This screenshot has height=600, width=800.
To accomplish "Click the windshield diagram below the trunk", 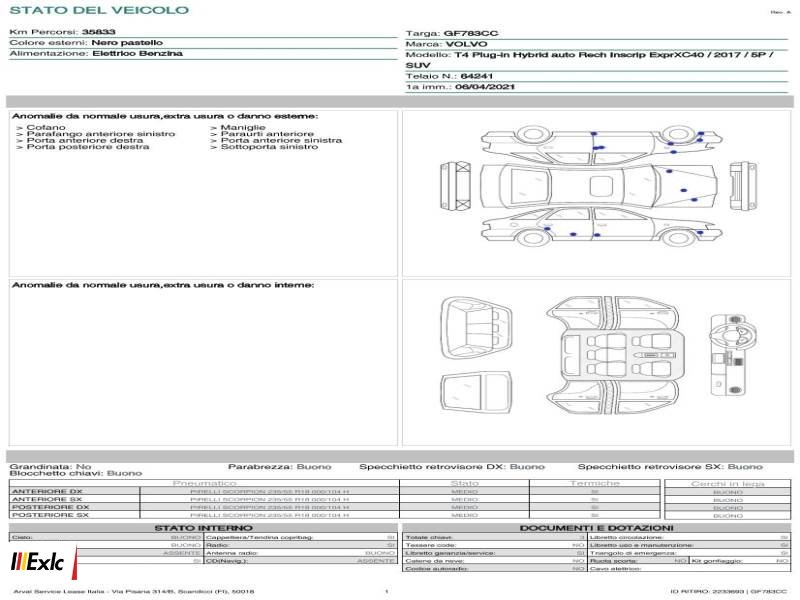I will click(476, 392).
